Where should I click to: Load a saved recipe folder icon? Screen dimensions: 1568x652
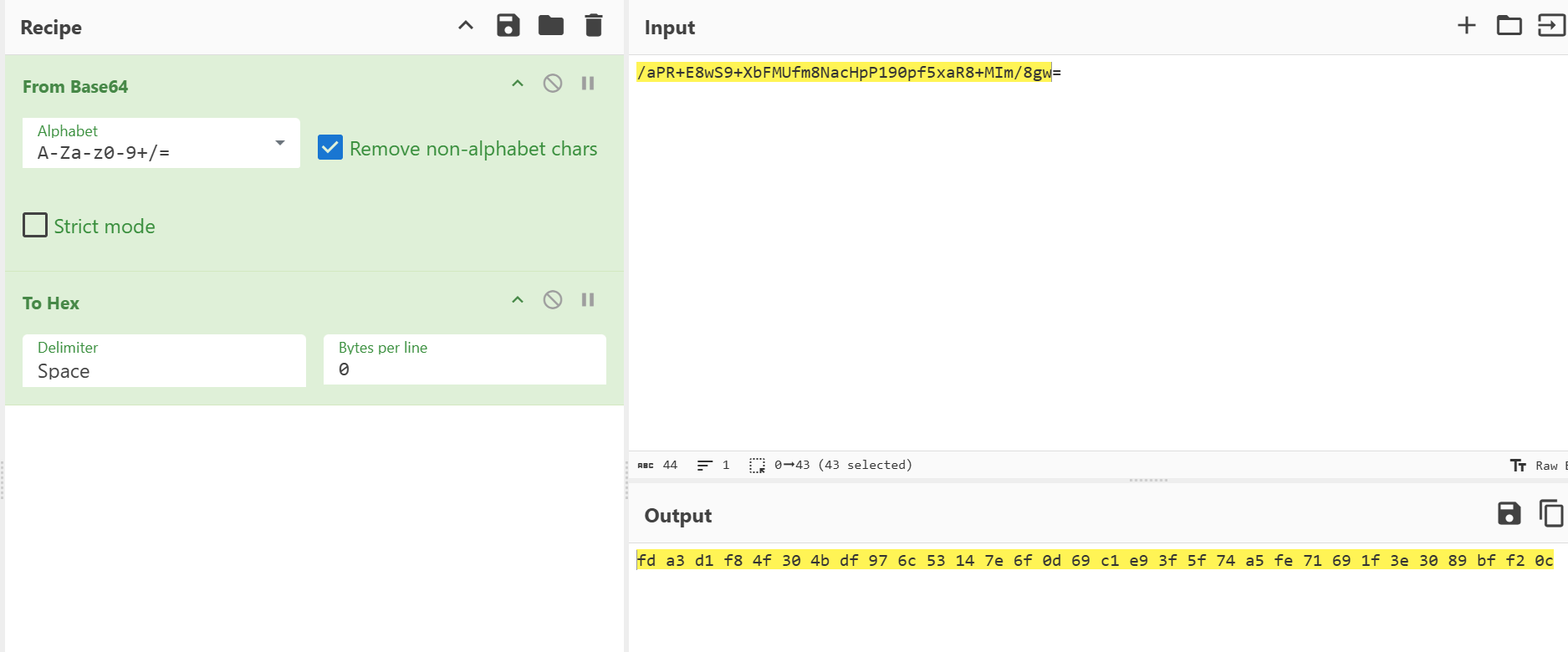point(550,26)
